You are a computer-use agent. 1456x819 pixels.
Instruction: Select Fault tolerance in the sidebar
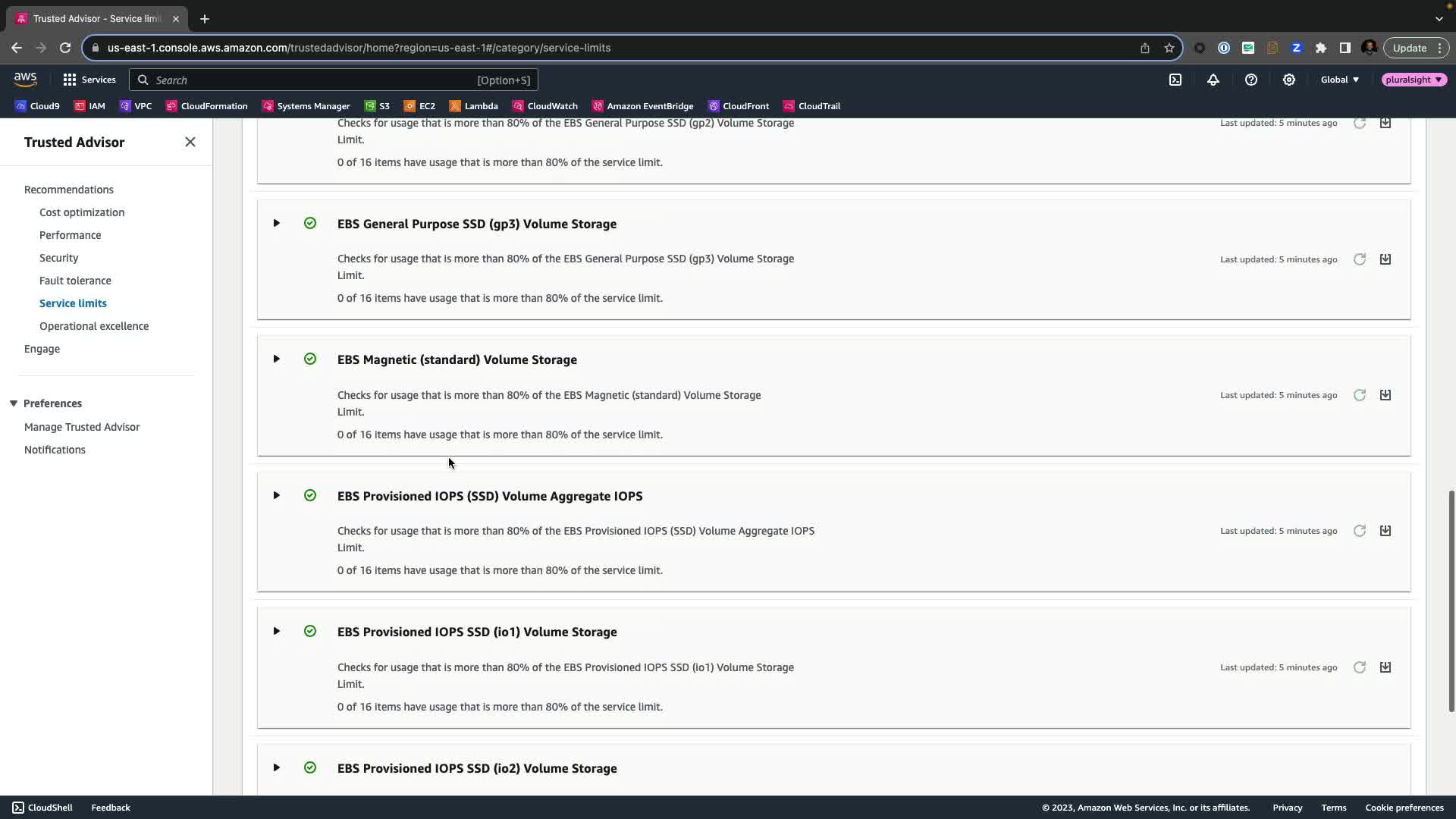click(x=75, y=281)
